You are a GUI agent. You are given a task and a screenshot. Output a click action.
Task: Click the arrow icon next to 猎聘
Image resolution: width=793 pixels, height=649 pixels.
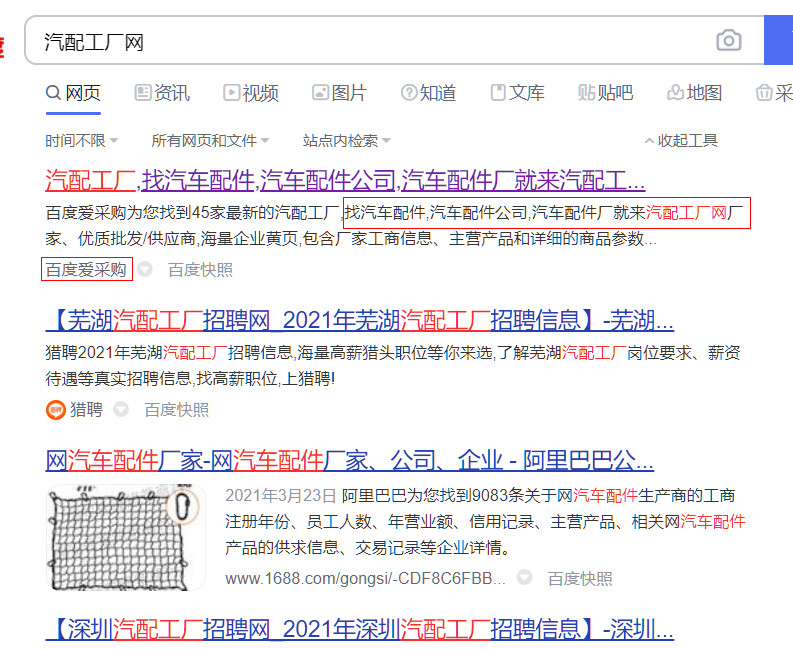(121, 409)
